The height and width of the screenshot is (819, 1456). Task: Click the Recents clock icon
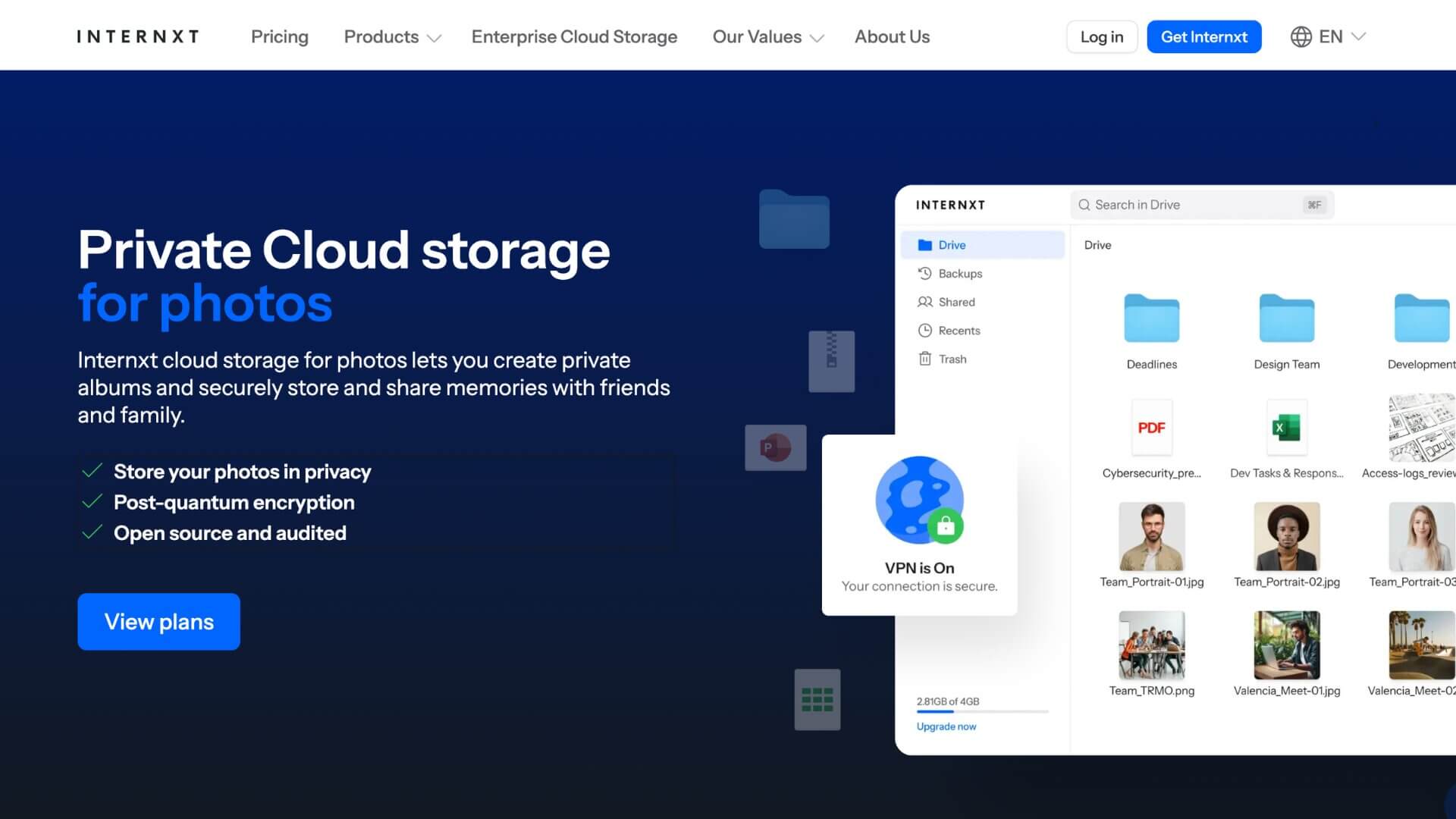click(924, 331)
